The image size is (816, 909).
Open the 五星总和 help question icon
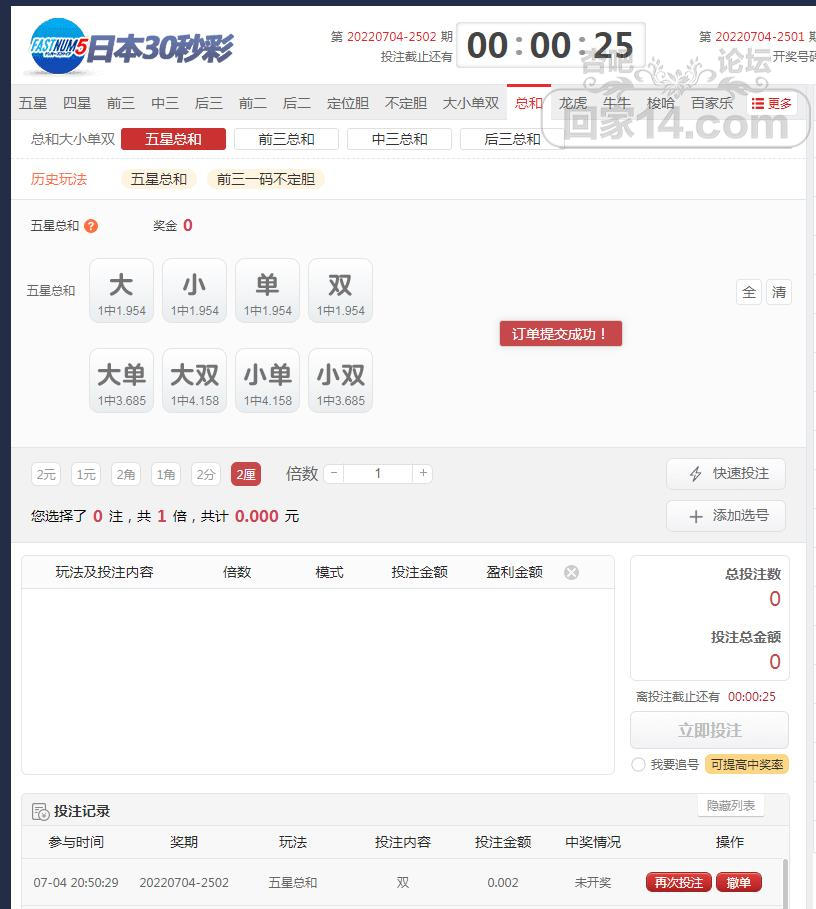tap(91, 226)
